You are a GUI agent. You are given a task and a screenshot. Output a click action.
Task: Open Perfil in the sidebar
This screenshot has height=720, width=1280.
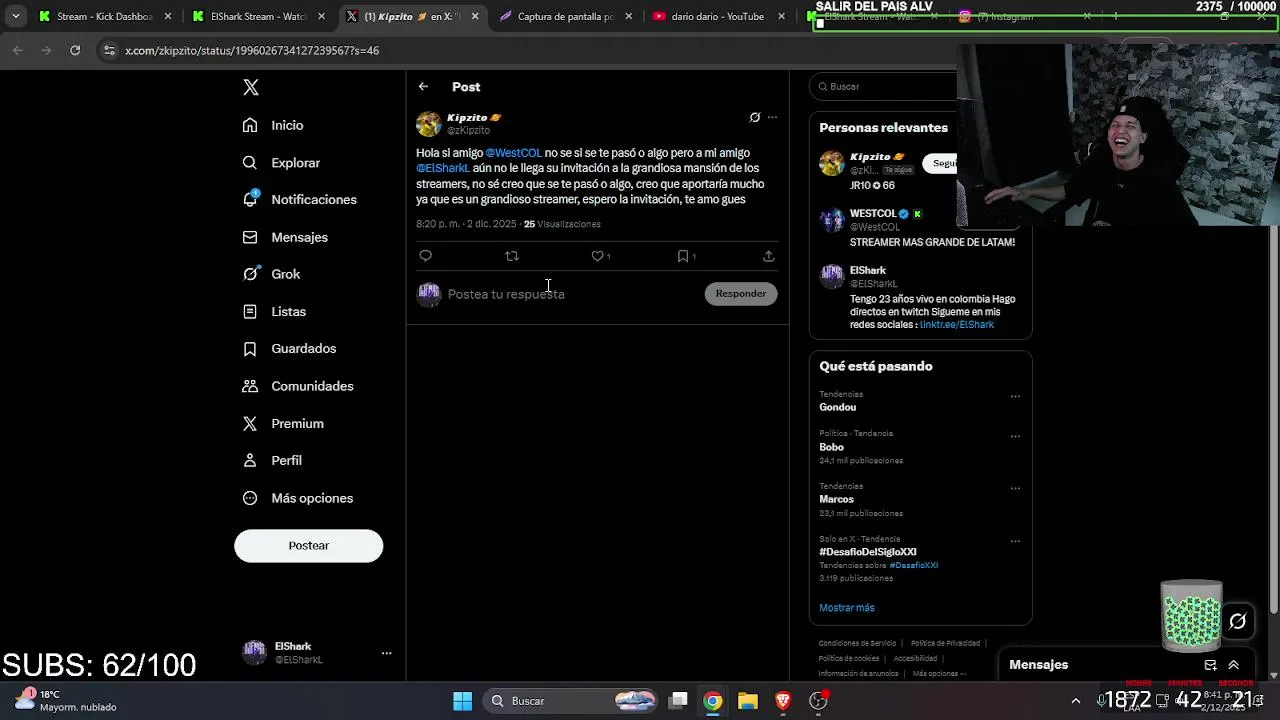click(x=272, y=460)
